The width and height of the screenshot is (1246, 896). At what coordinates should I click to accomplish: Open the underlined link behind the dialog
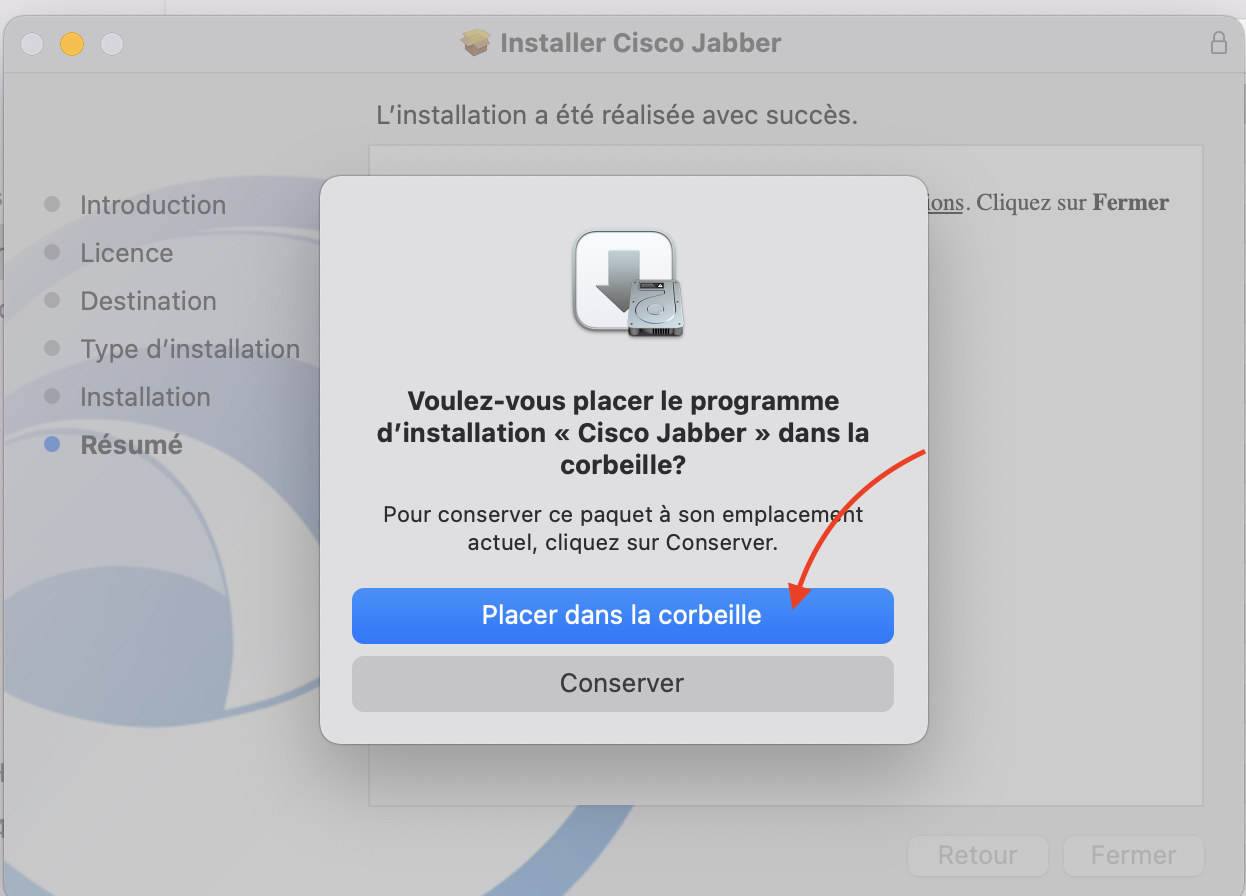[945, 203]
